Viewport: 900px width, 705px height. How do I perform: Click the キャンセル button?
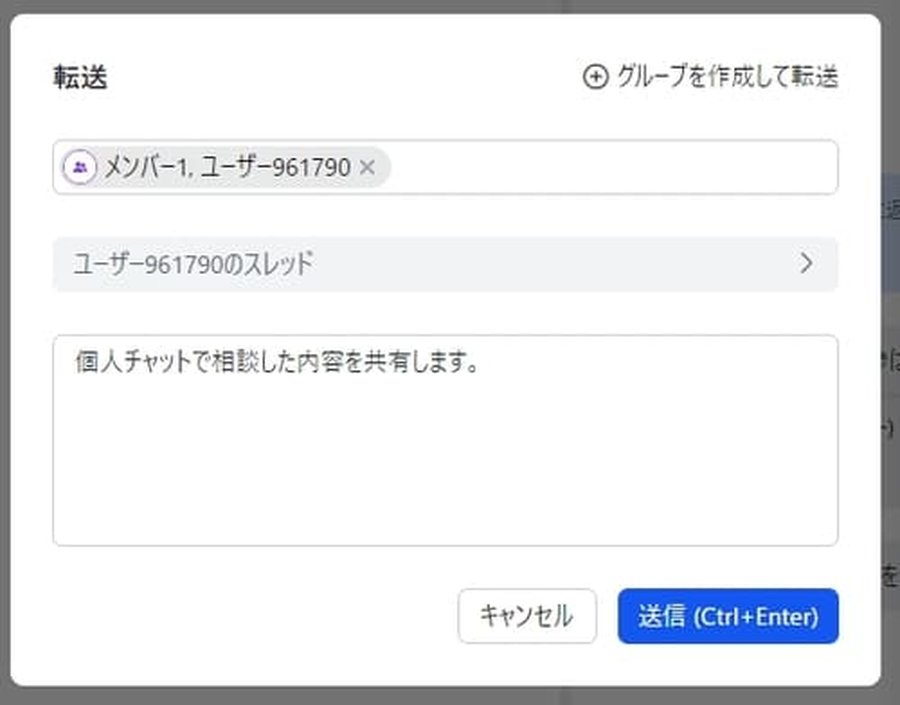[x=527, y=617]
